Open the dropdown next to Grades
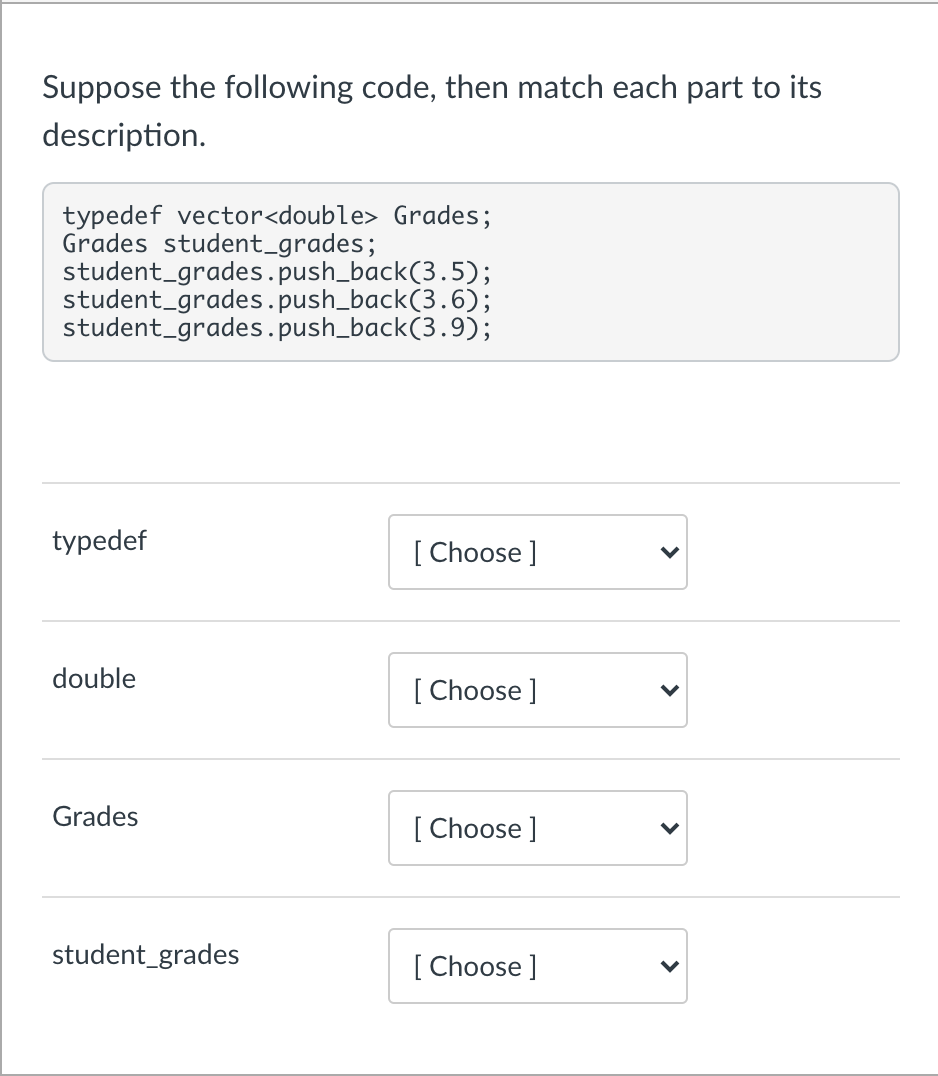The image size is (938, 1076). click(537, 828)
